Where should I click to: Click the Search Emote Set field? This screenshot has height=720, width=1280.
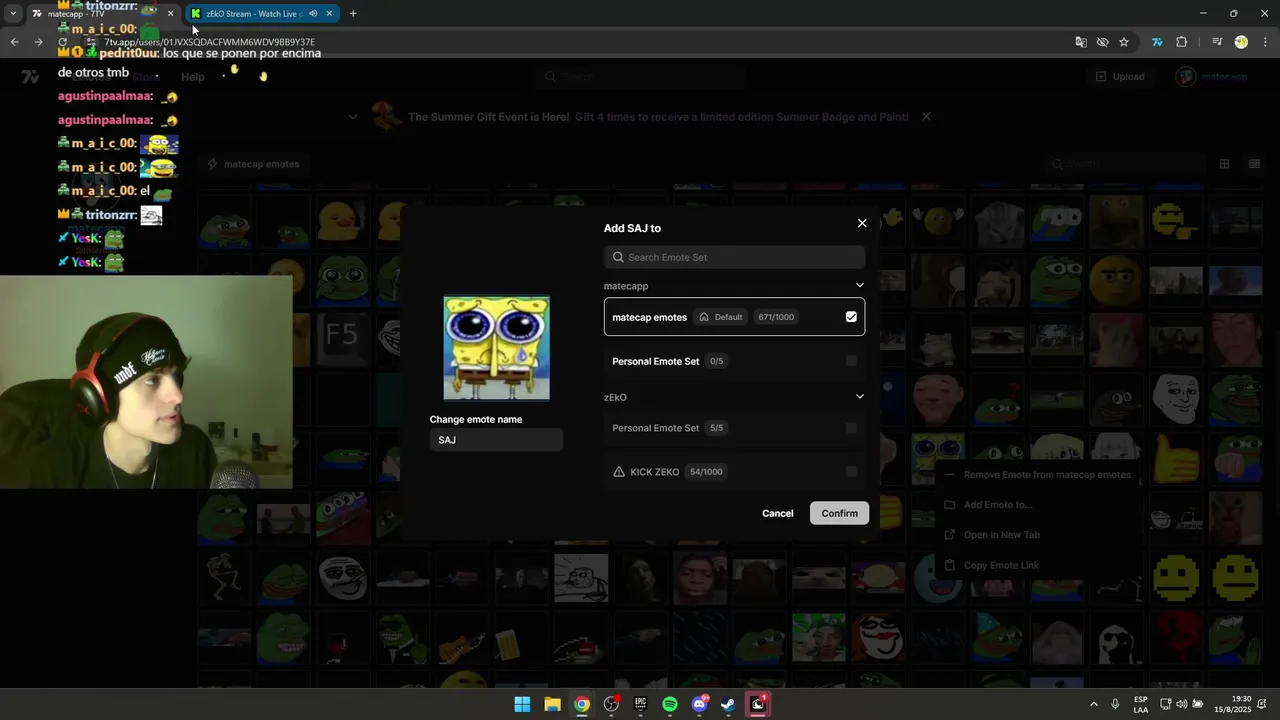pos(734,257)
